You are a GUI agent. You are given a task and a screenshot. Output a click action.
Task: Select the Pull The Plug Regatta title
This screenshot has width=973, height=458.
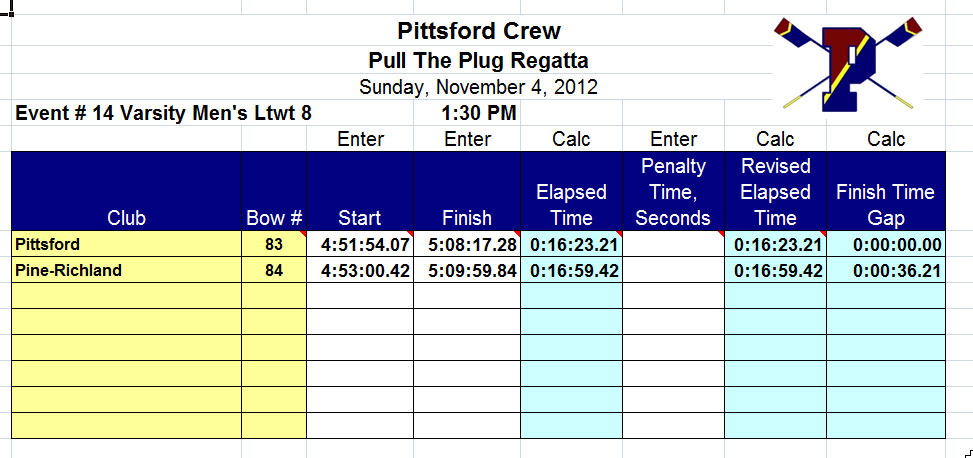coord(478,61)
